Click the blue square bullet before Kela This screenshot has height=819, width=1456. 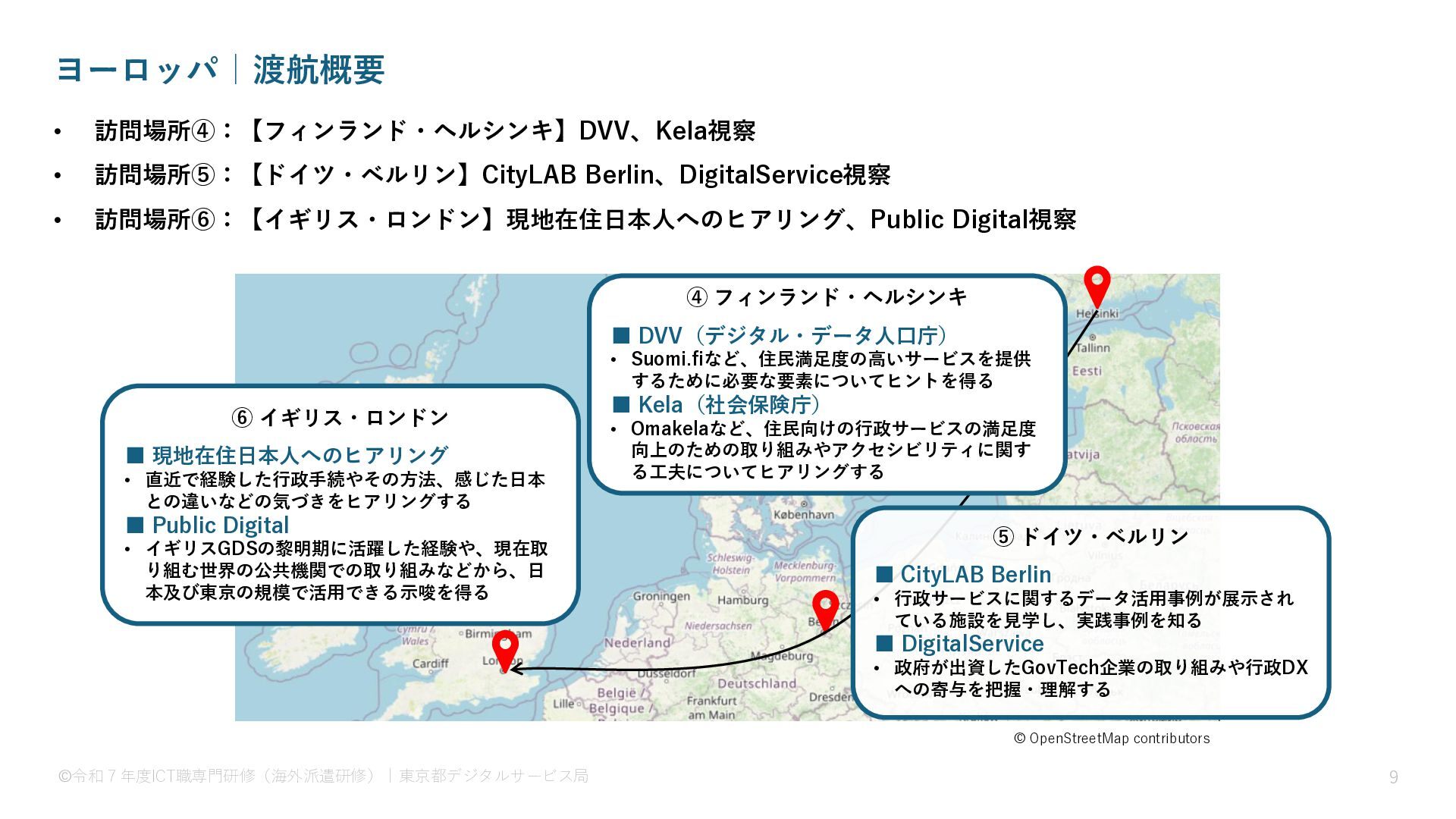tap(621, 404)
